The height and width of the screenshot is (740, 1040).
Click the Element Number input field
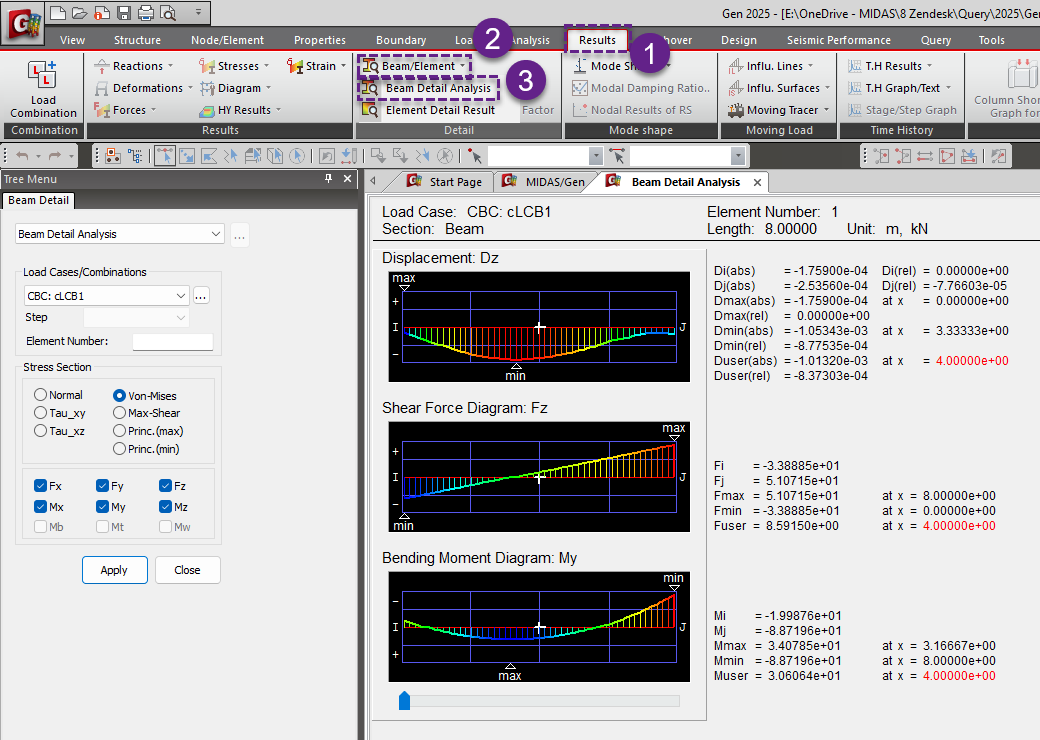(172, 341)
